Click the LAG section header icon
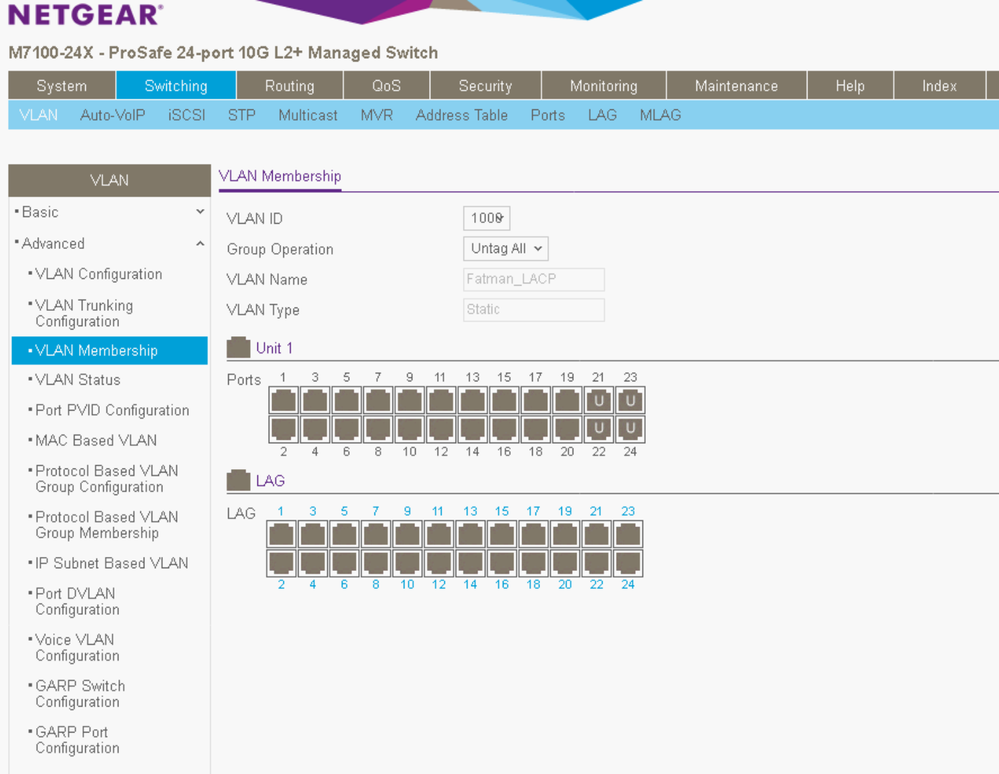The image size is (999, 774). tap(238, 480)
